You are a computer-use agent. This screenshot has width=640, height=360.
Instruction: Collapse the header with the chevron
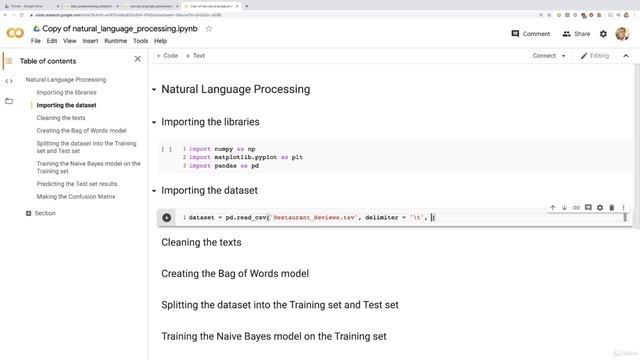click(626, 56)
